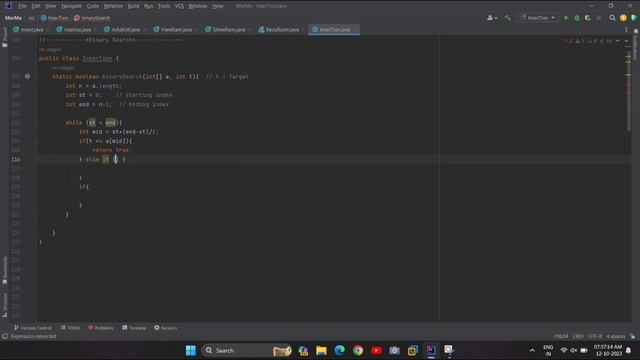
Task: Go to next highlighted error arrow
Action: click(626, 41)
